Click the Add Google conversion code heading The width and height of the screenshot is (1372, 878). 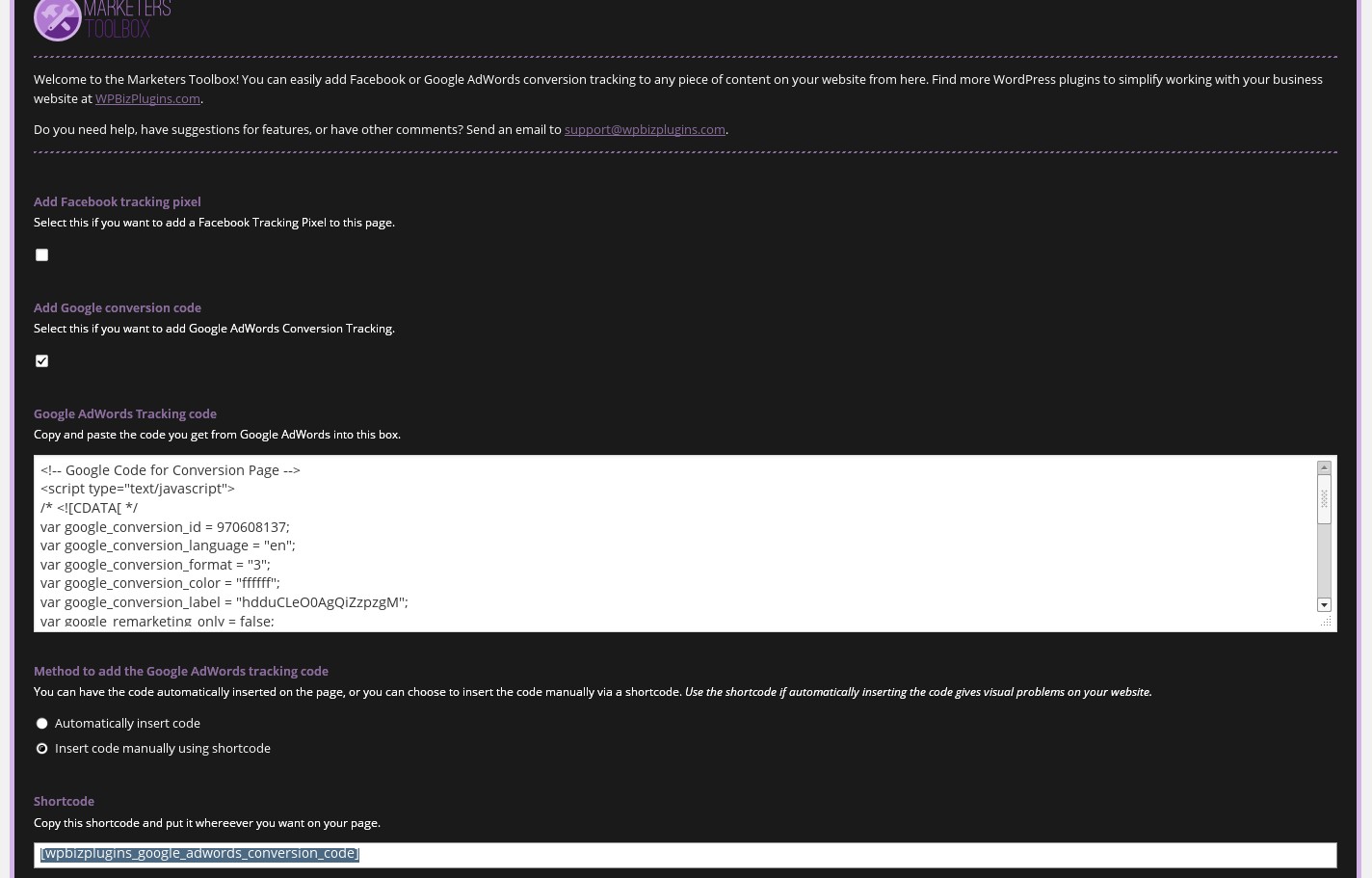(x=118, y=307)
